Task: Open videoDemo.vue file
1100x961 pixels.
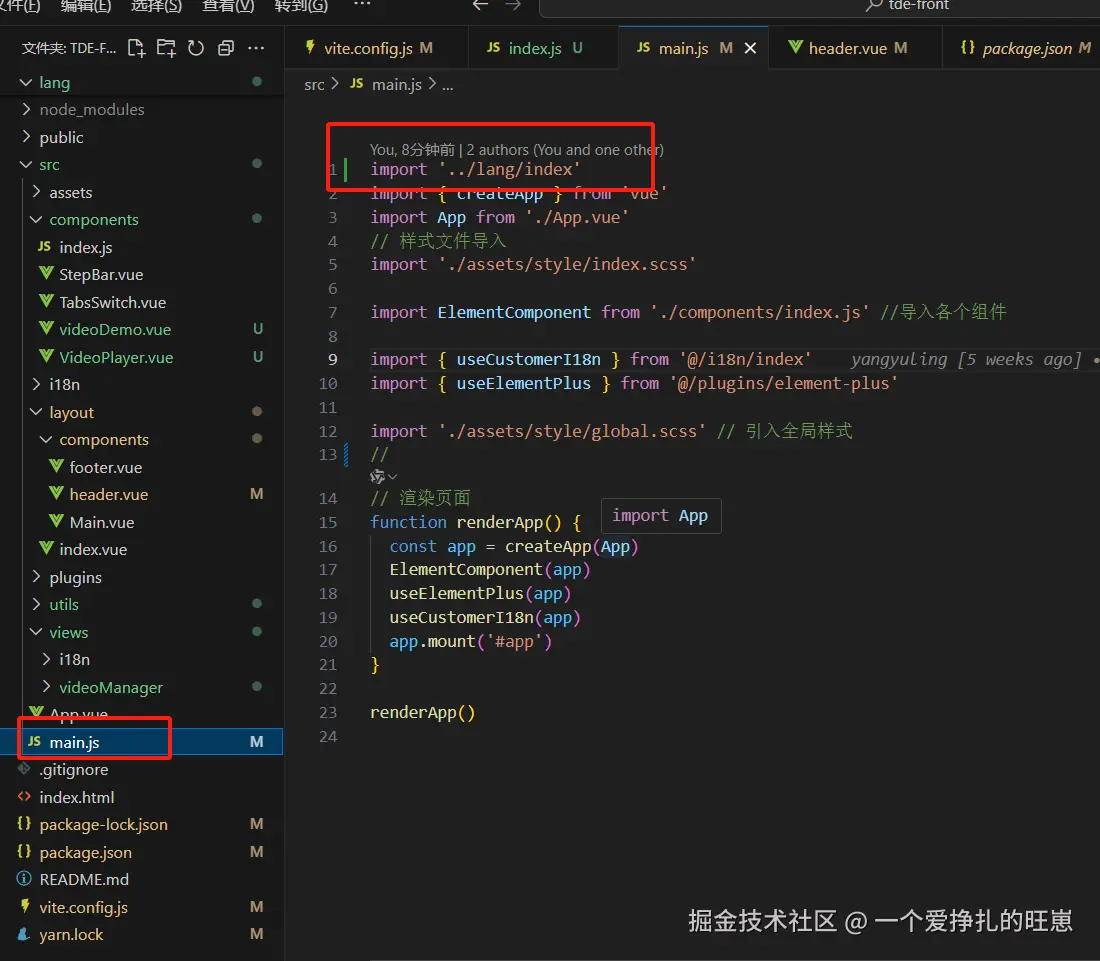Action: [x=142, y=330]
